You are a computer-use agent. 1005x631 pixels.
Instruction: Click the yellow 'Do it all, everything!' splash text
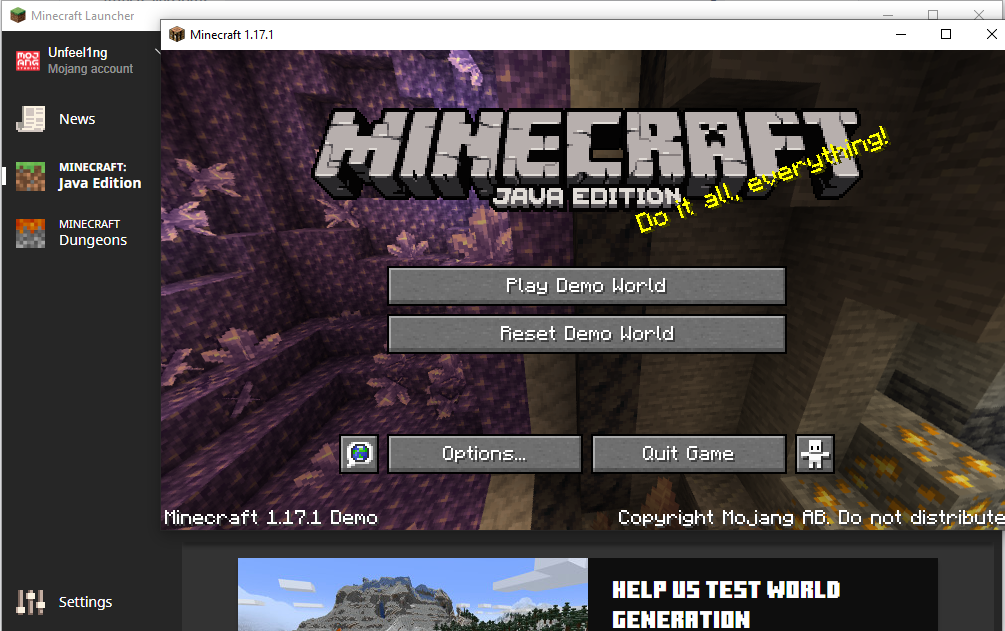tap(761, 180)
